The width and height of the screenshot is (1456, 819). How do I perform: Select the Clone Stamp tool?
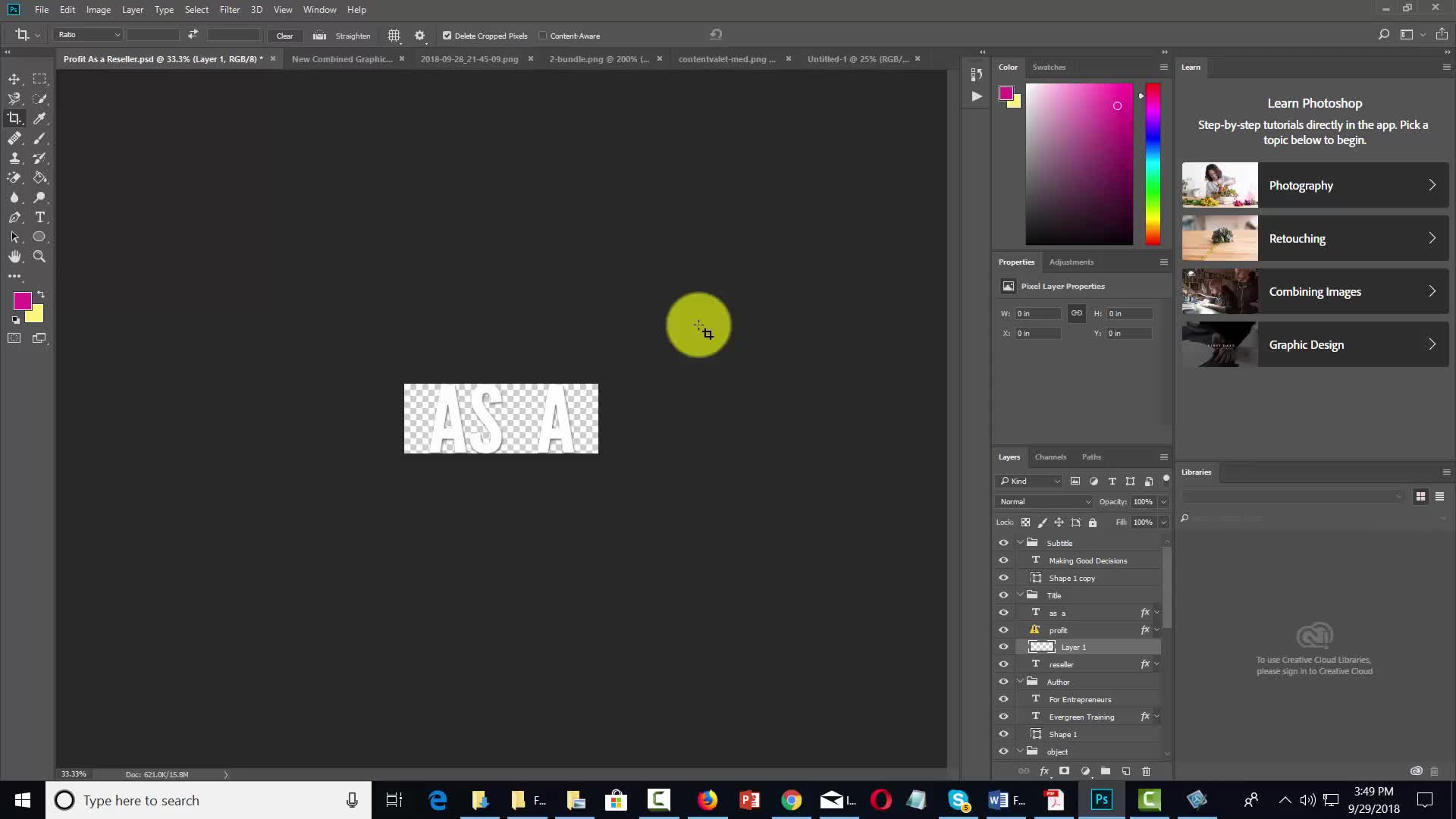(14, 158)
